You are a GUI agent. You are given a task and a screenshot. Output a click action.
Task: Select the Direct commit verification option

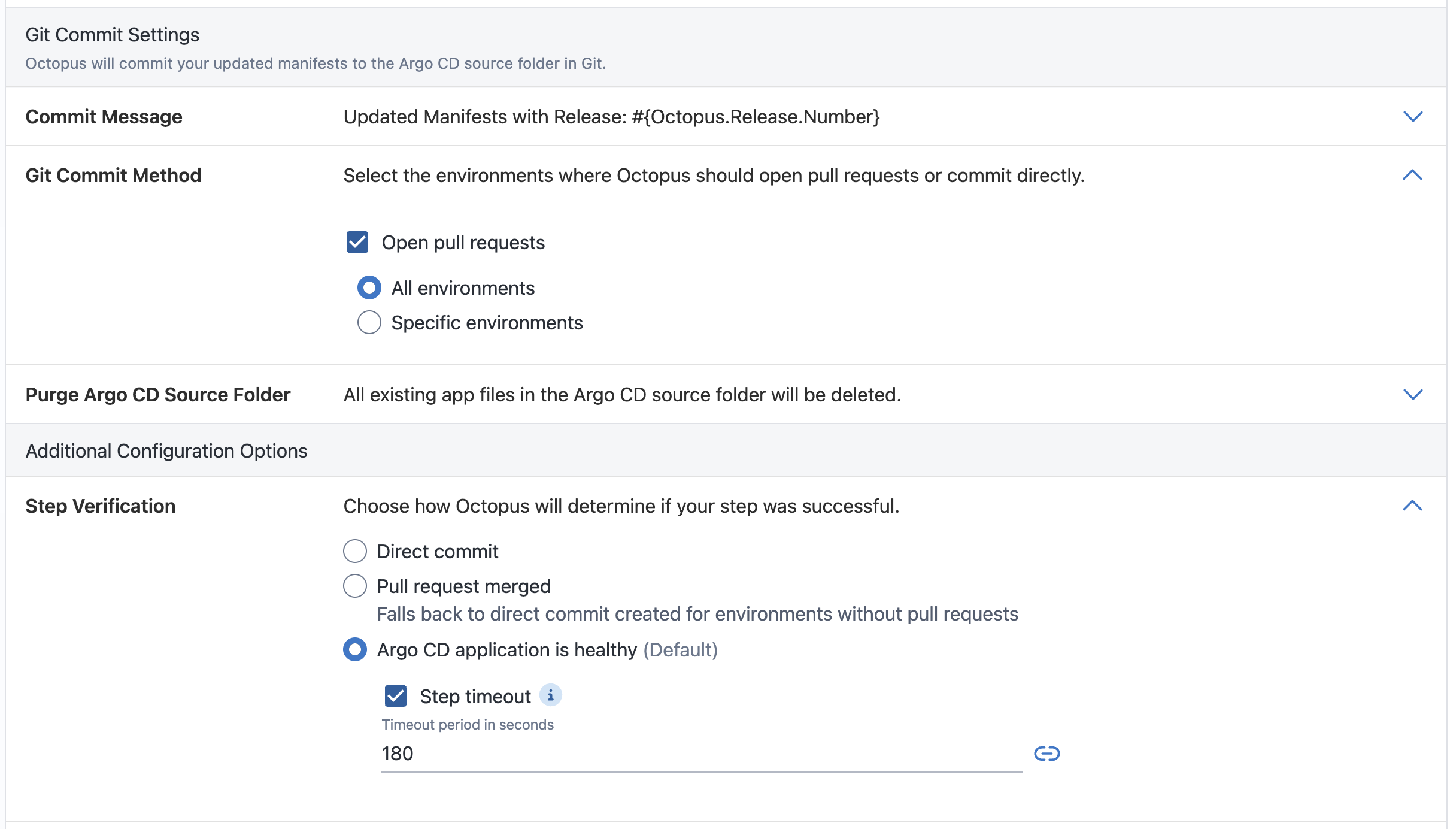(355, 551)
